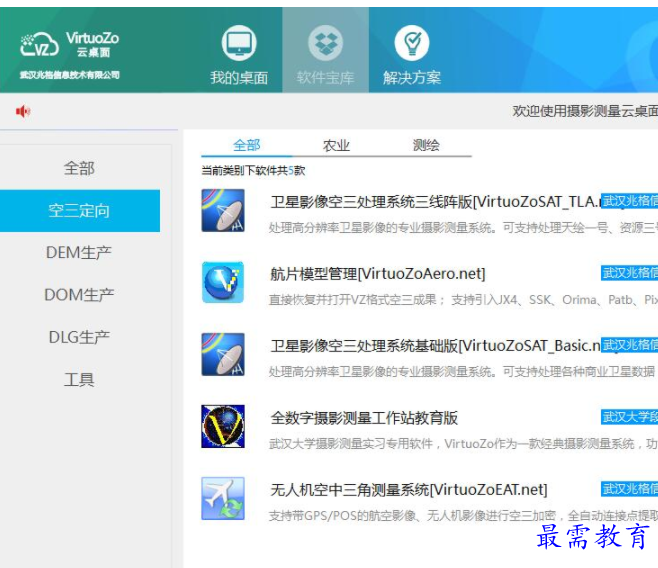Click the 当前类别下软件共5款 count text

pyautogui.click(x=253, y=171)
